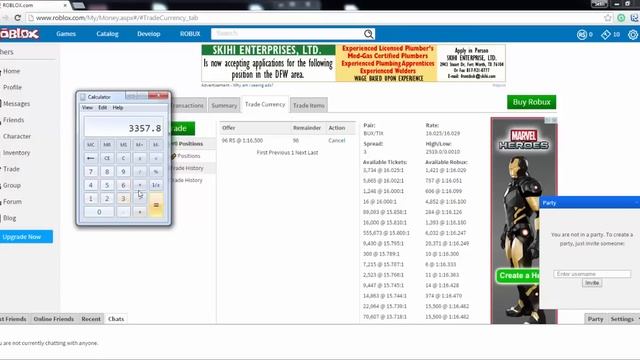Click the Calculator plus key
This screenshot has height=360, width=640.
(140, 212)
